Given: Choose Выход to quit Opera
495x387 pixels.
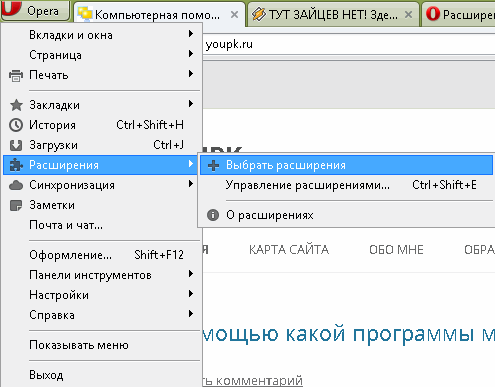Looking at the screenshot, I should [102, 375].
